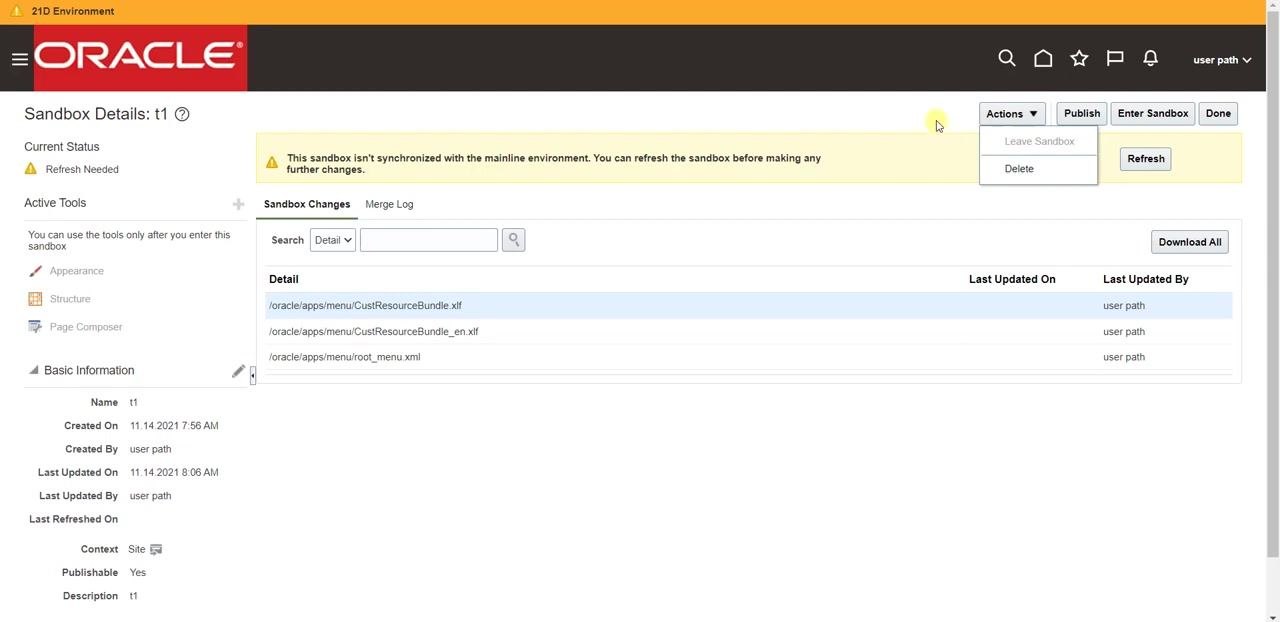
Task: Open the Detail search field dropdown
Action: pyautogui.click(x=332, y=240)
